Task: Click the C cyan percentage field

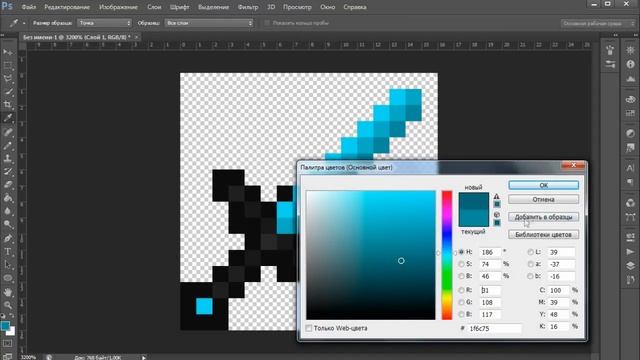Action: pyautogui.click(x=558, y=290)
